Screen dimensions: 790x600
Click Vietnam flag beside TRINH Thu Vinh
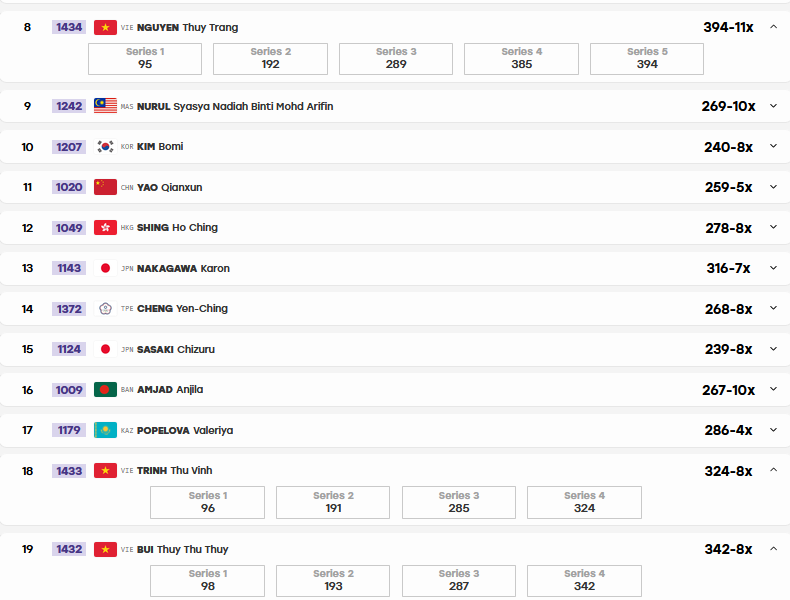click(105, 471)
